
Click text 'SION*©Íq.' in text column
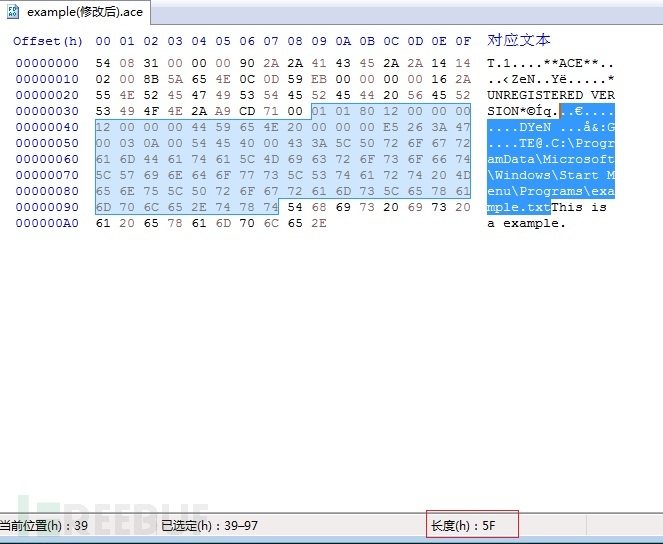click(x=523, y=111)
